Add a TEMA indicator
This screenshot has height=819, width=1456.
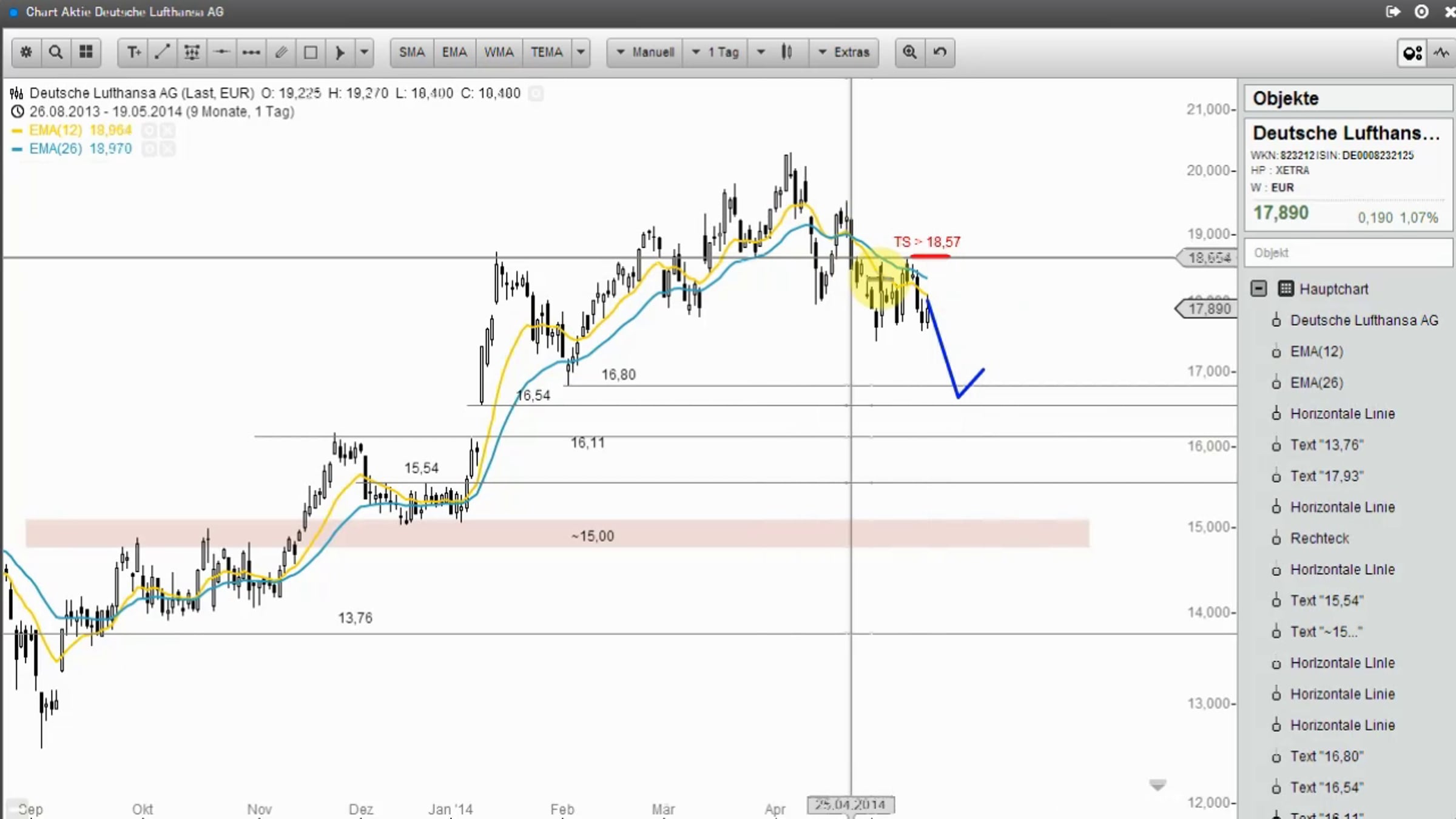pyautogui.click(x=547, y=52)
